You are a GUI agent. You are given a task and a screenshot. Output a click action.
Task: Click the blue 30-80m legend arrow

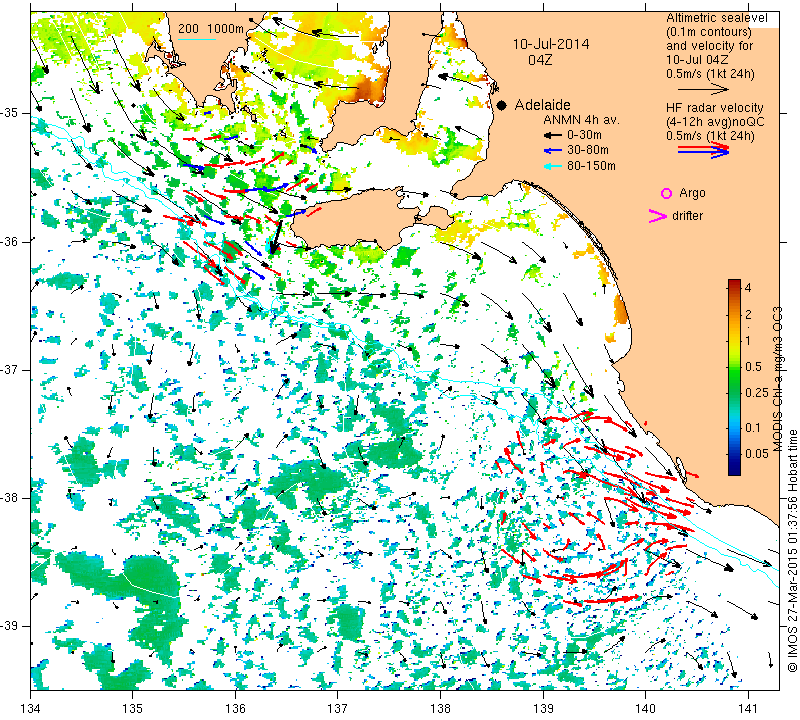point(552,151)
